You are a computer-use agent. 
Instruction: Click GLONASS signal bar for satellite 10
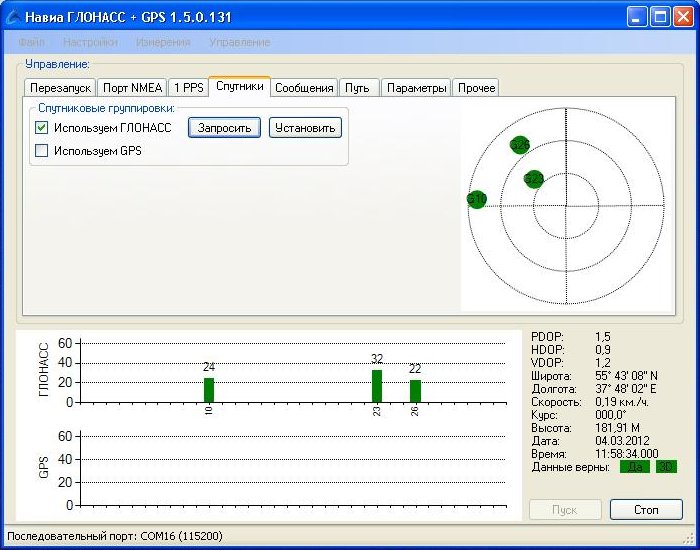pos(209,390)
